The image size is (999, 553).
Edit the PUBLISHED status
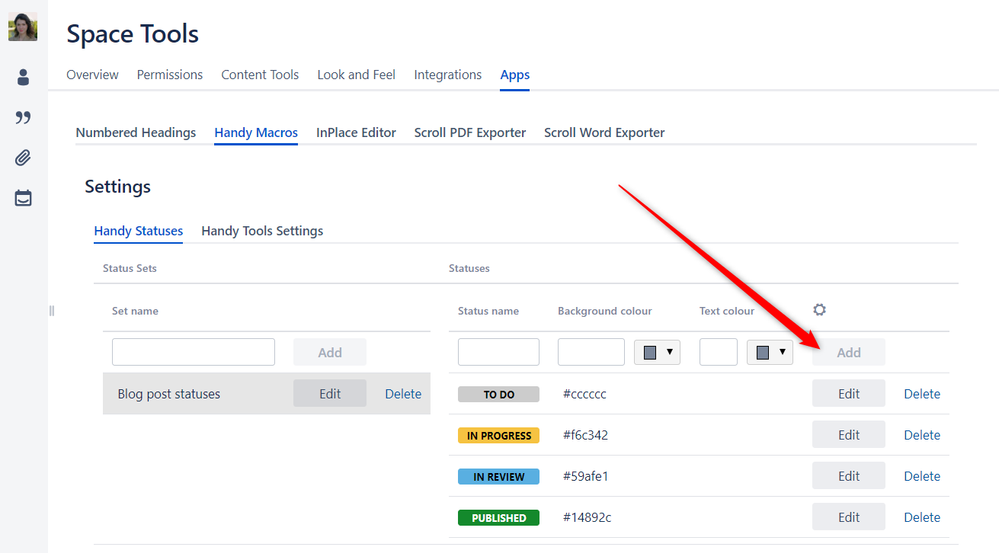coord(849,517)
